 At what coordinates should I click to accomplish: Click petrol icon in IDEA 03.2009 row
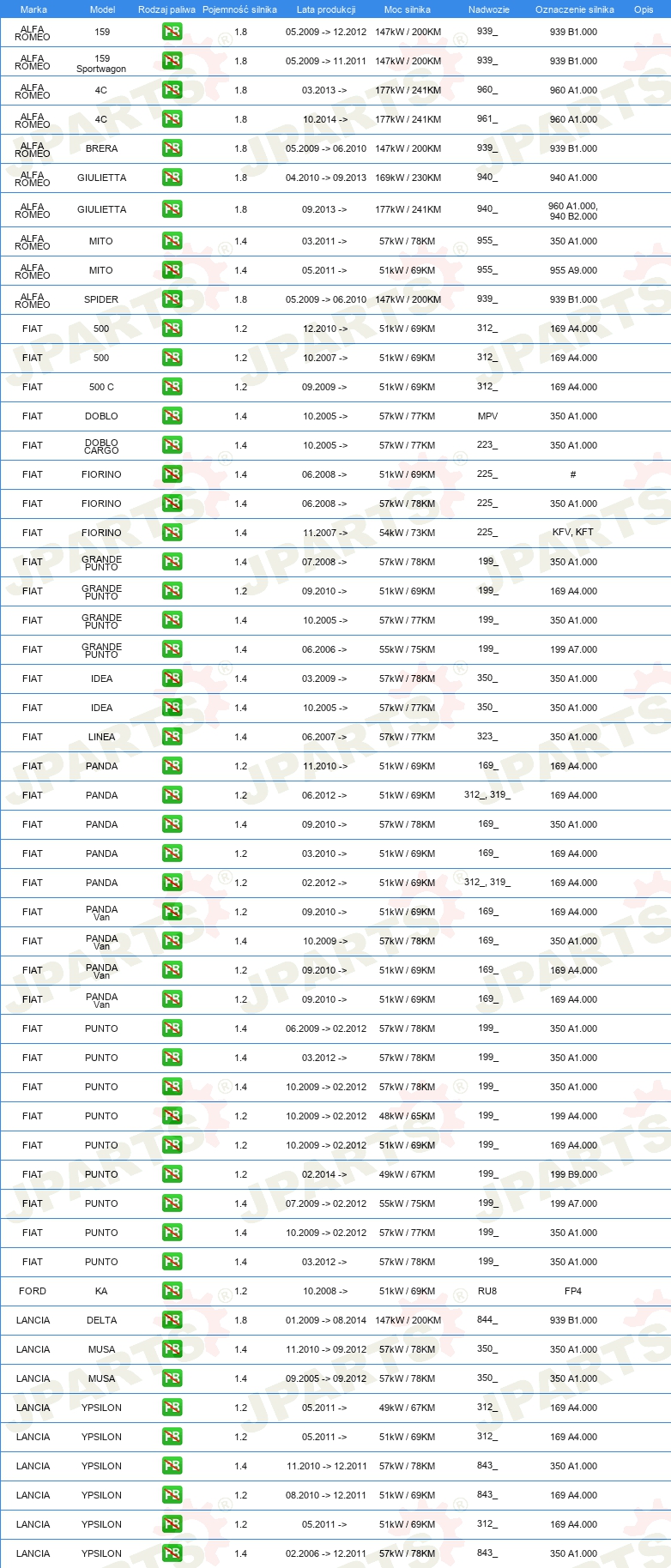[172, 678]
